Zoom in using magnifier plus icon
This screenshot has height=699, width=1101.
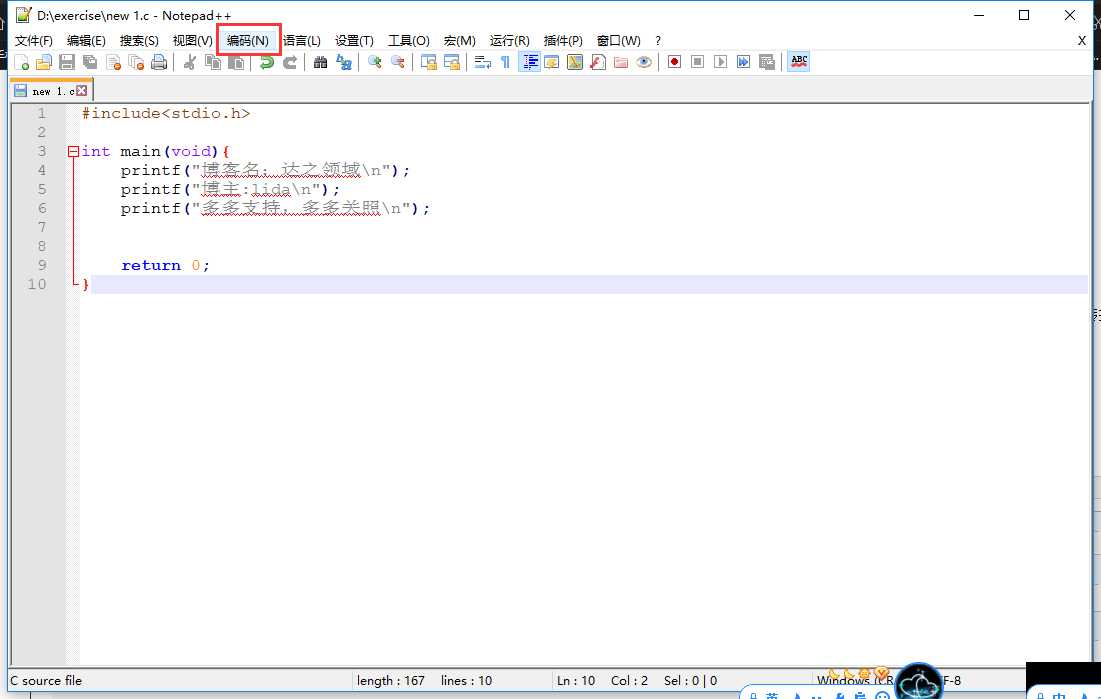tap(374, 63)
